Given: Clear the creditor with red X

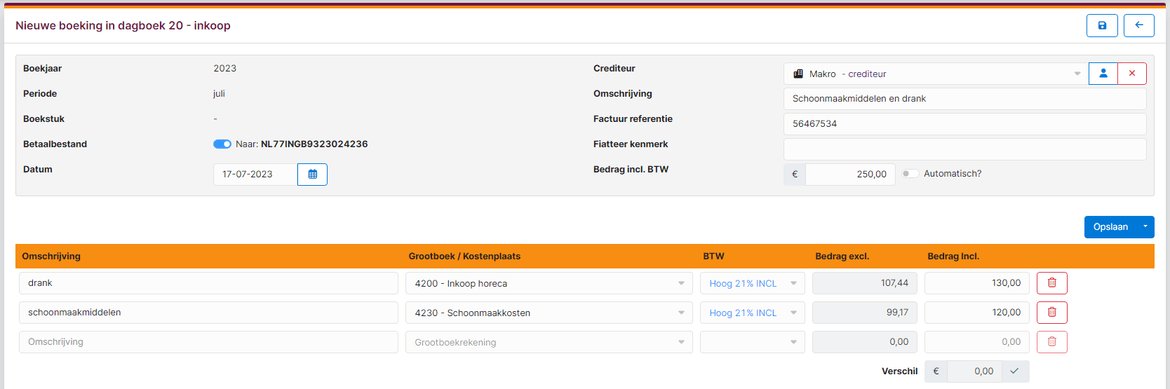Looking at the screenshot, I should (1132, 74).
